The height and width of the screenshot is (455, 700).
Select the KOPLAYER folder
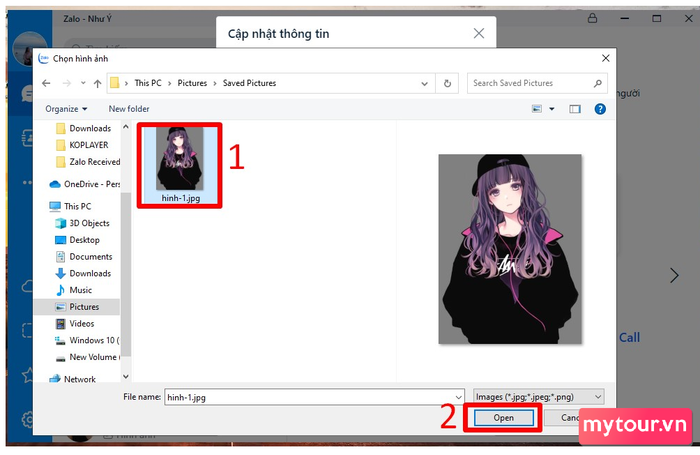click(82, 145)
